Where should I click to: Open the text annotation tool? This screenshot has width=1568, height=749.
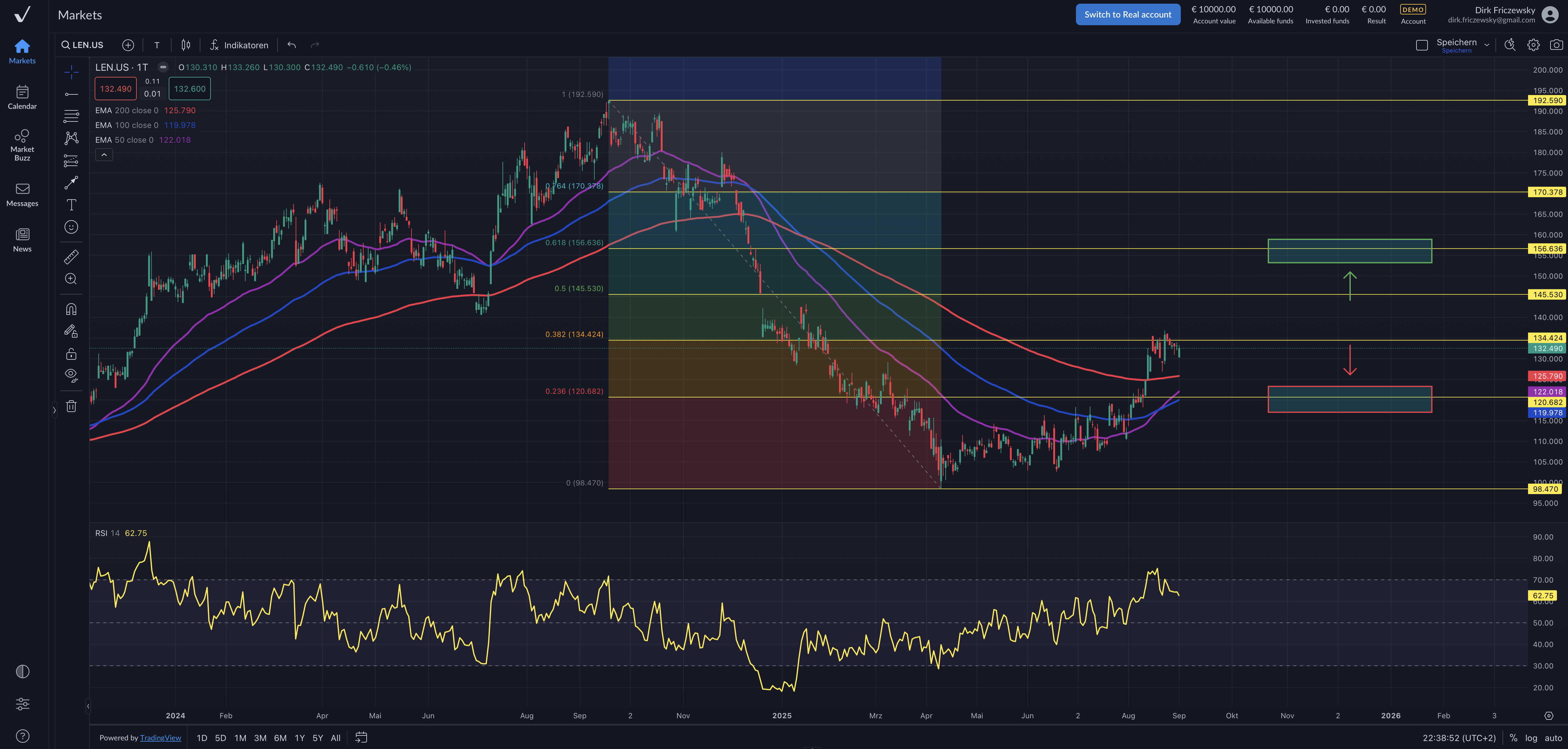coord(71,204)
